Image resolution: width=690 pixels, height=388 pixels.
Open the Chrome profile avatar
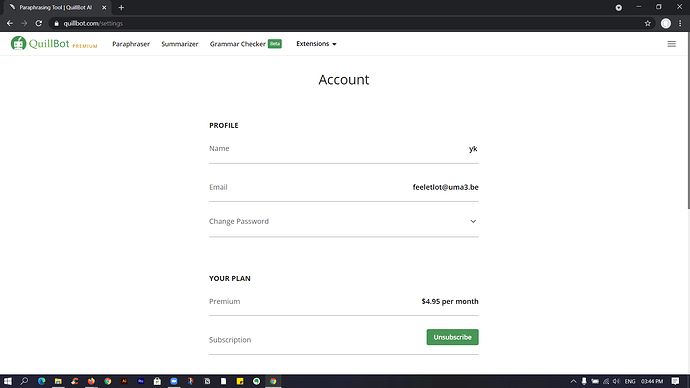pos(666,23)
